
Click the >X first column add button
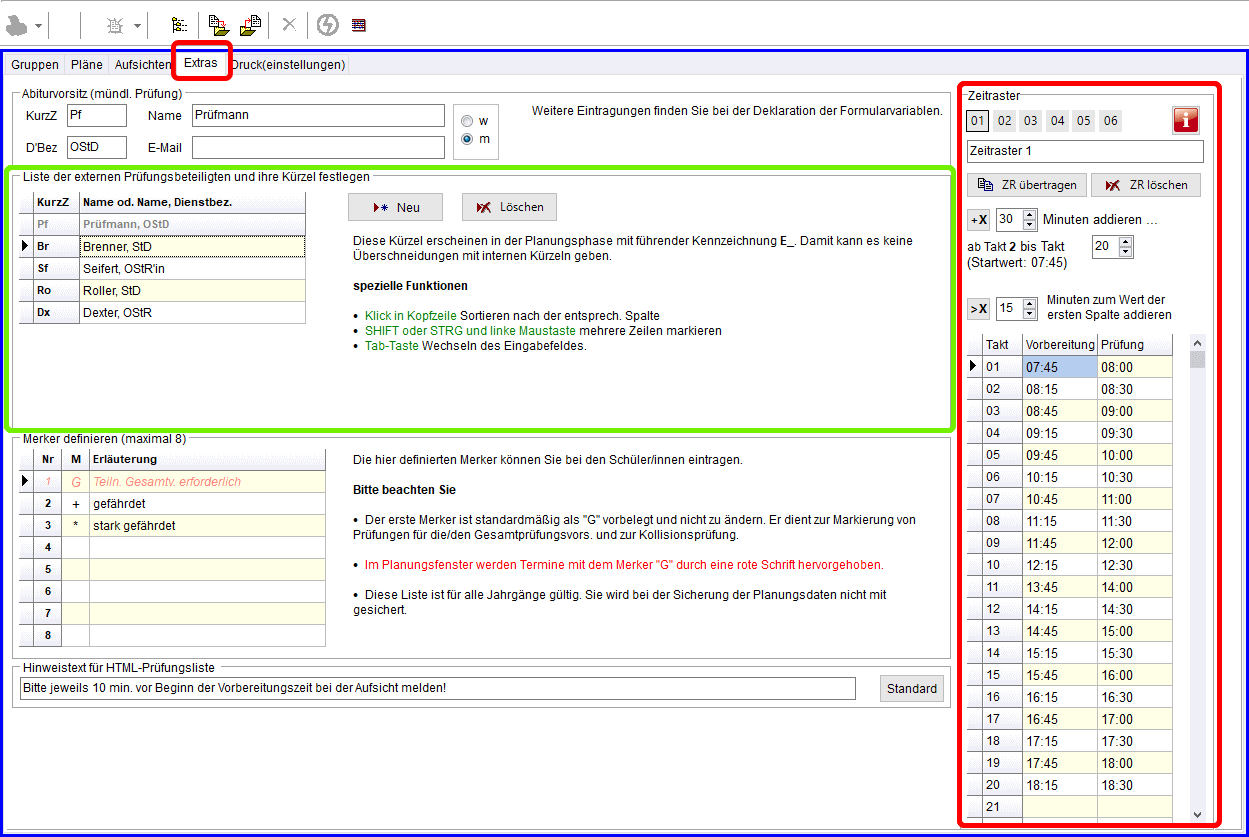[978, 308]
